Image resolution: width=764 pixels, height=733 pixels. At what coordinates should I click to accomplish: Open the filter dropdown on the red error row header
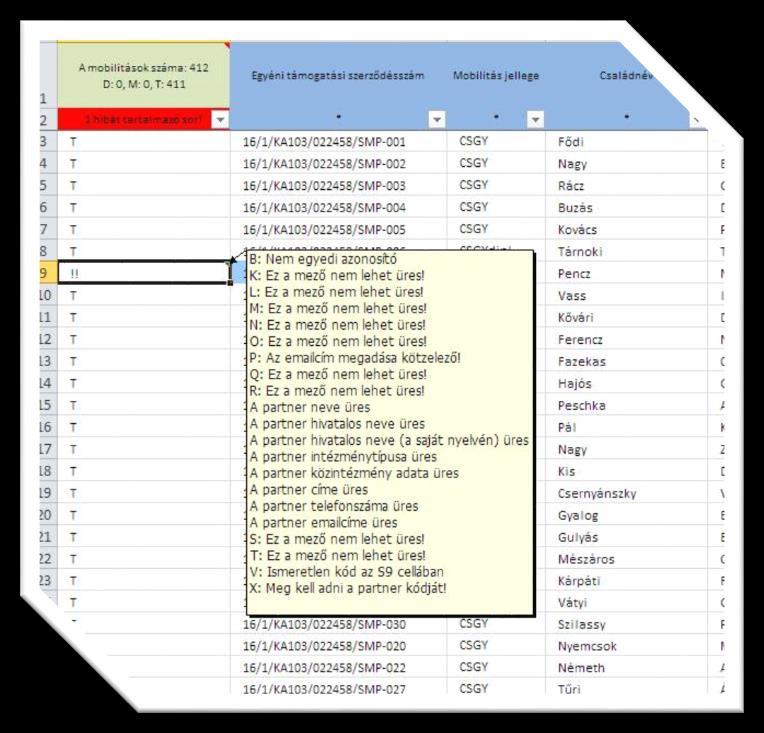click(220, 119)
